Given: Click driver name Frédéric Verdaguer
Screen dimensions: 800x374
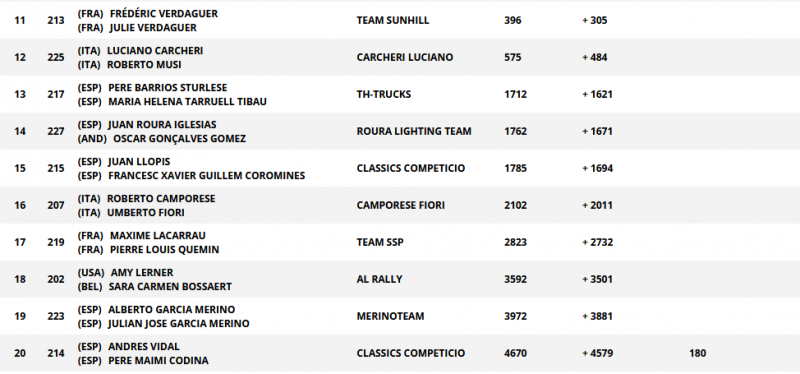Looking at the screenshot, I should click(x=164, y=14).
